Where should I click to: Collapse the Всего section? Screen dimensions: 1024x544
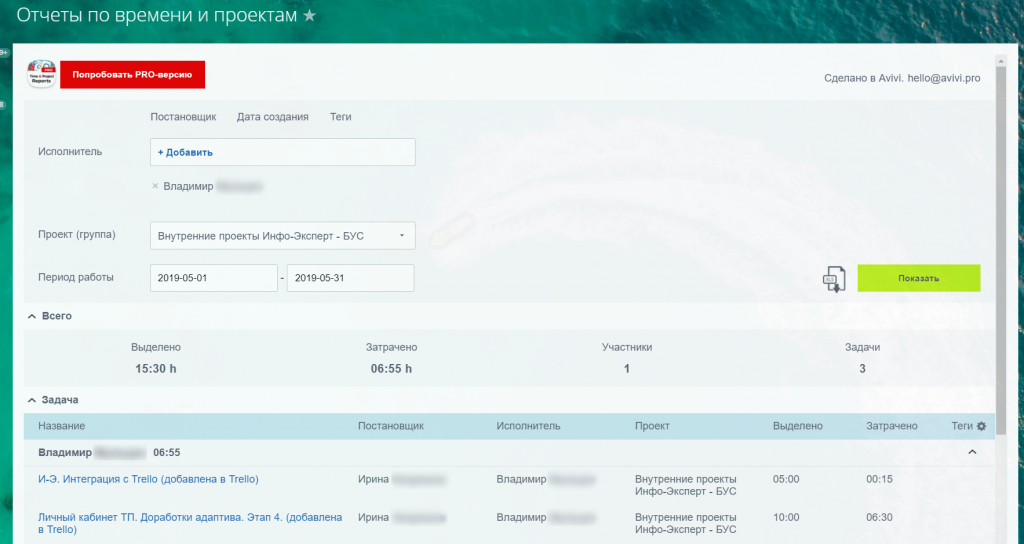32,316
